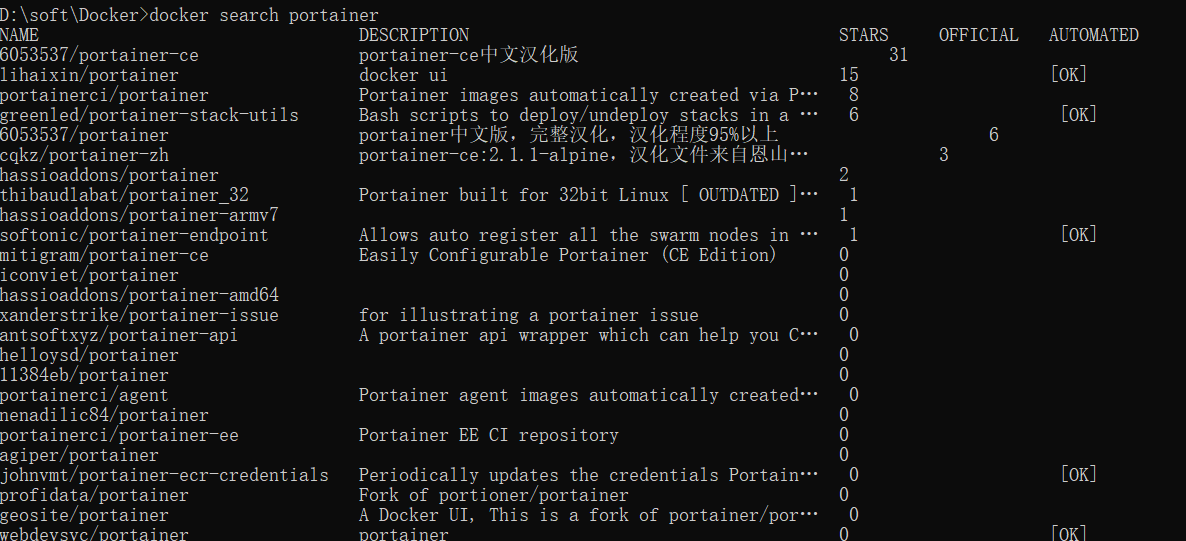Click the thibaudlabat/portainer_32 image name

pos(124,195)
